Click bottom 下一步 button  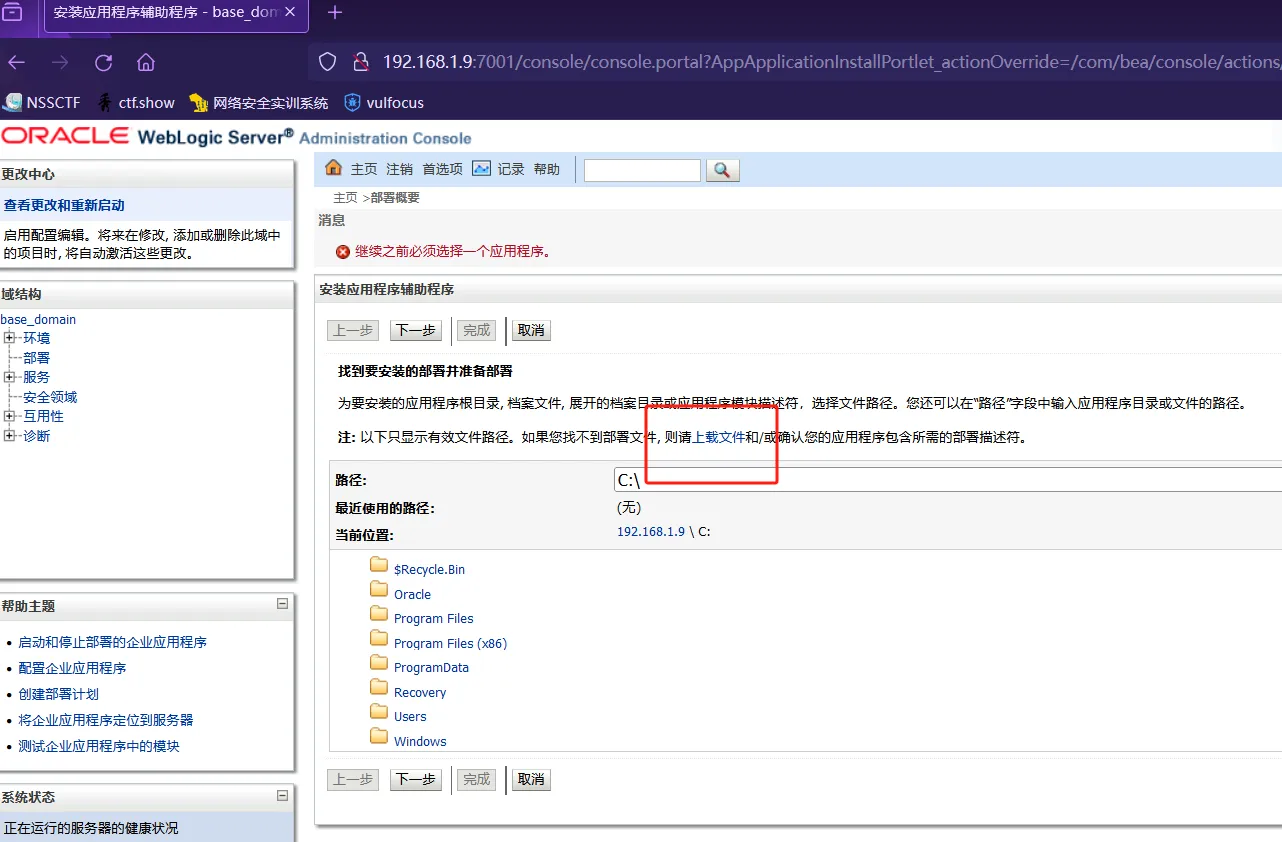[x=415, y=779]
